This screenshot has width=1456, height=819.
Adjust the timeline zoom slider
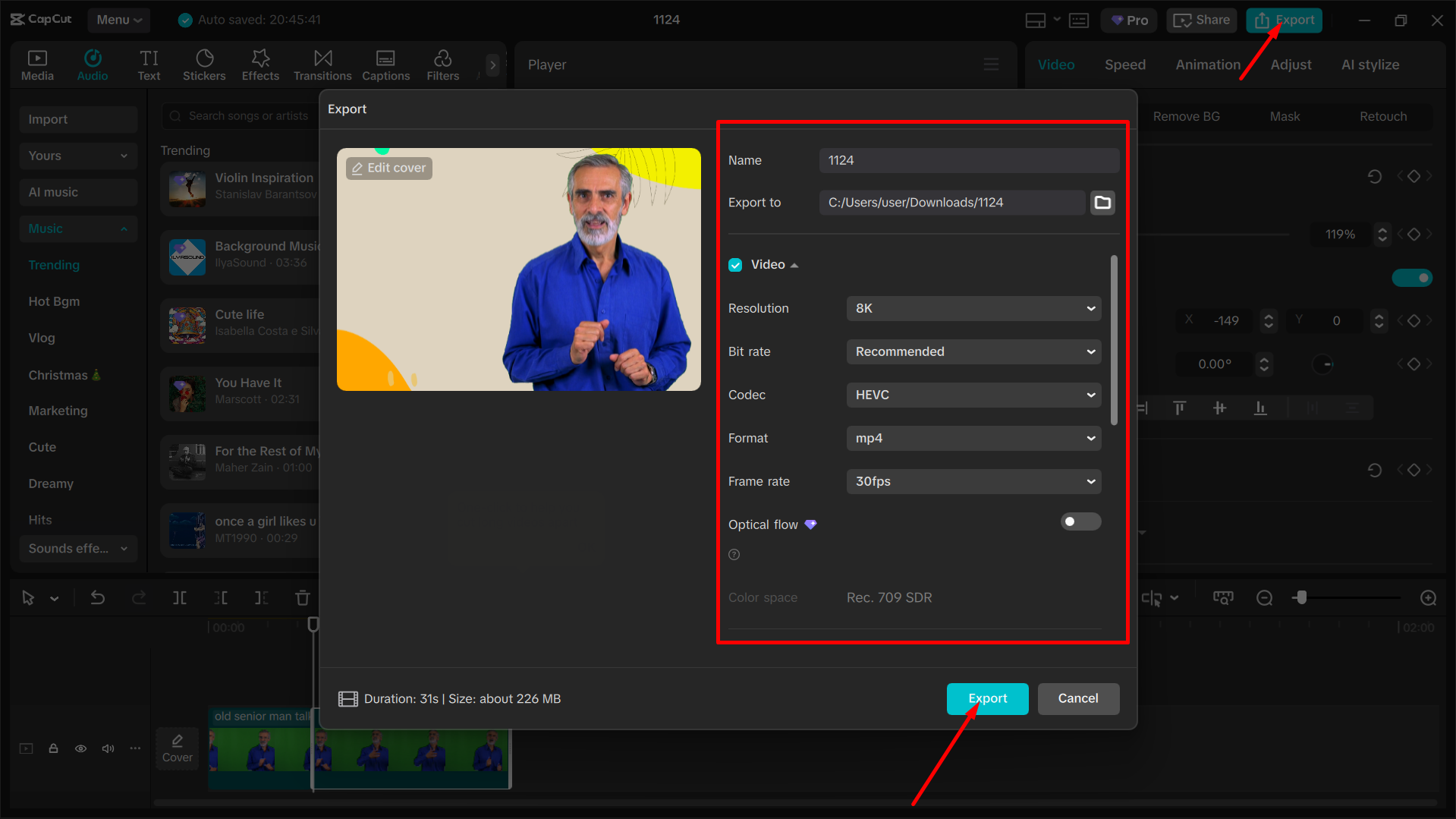[1300, 597]
